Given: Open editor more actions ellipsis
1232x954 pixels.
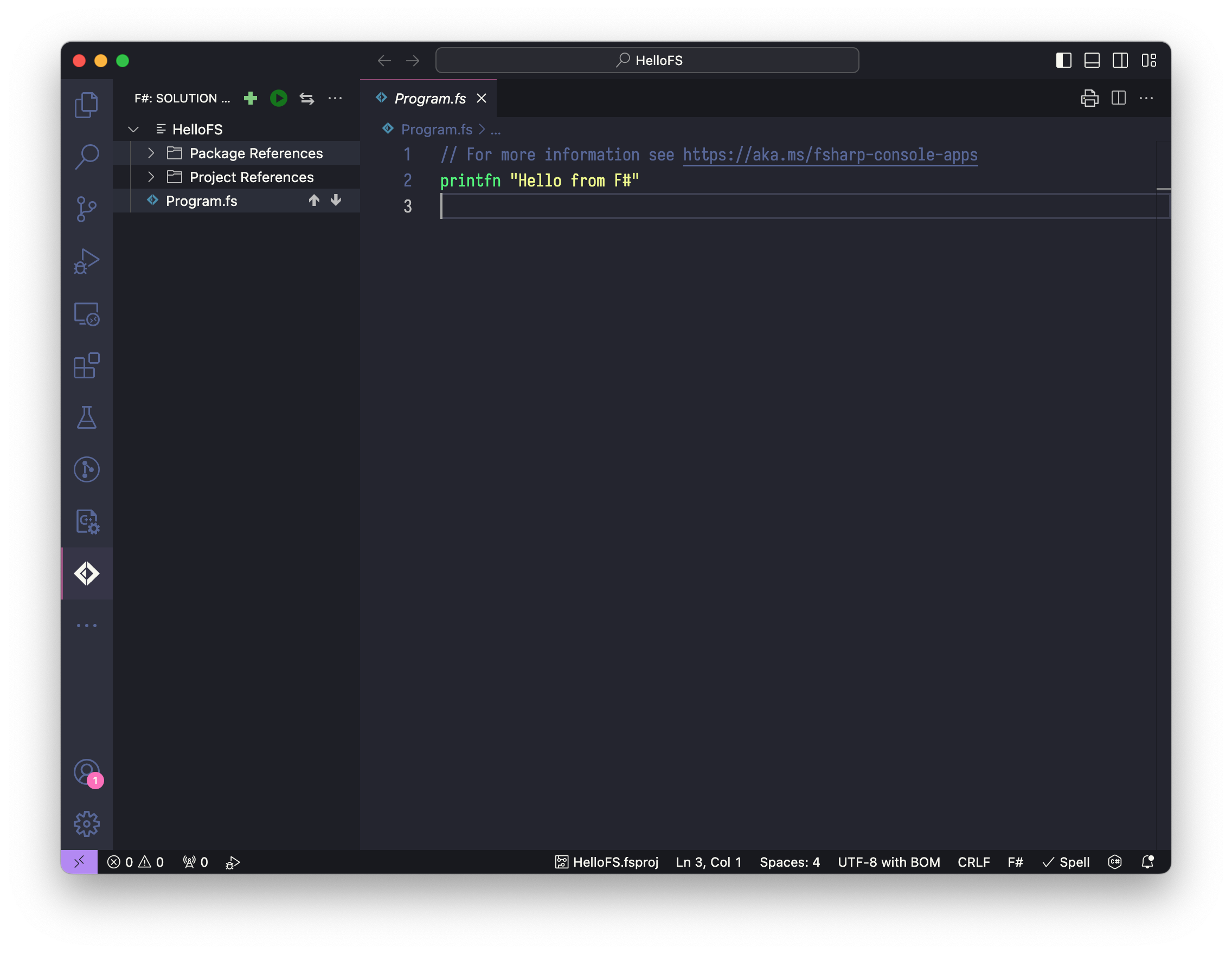Looking at the screenshot, I should coord(1146,98).
